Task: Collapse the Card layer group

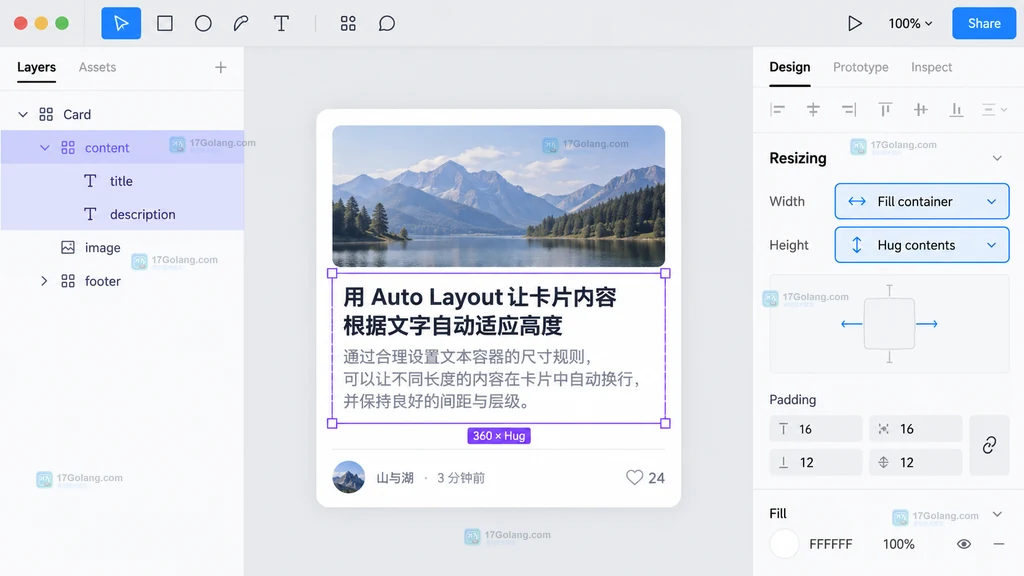Action: (x=23, y=114)
